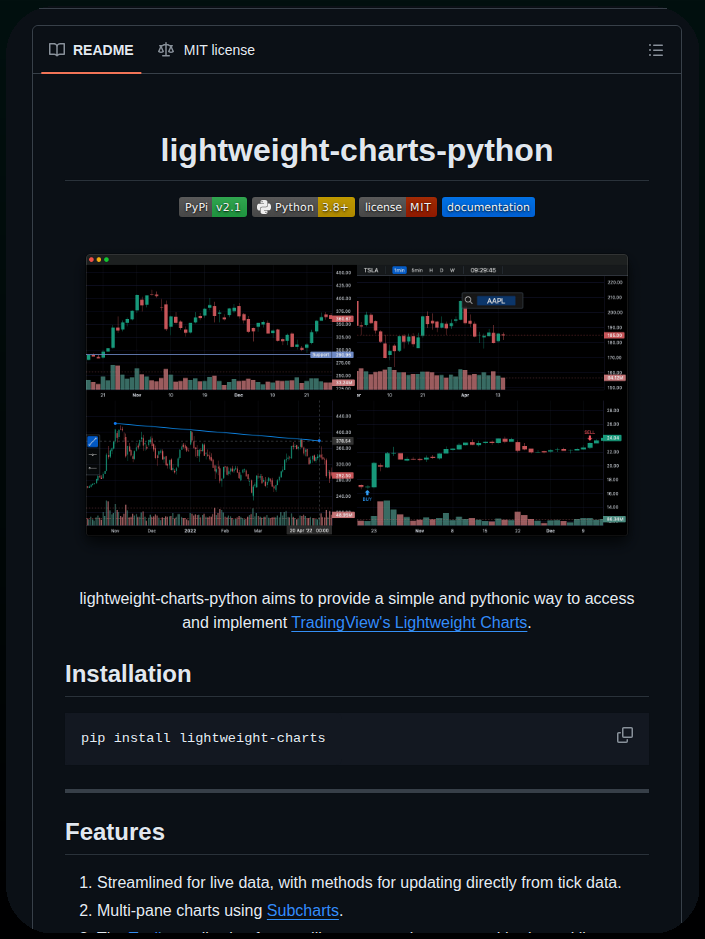
Task: Click the Python 3.8+ badge
Action: tap(303, 207)
